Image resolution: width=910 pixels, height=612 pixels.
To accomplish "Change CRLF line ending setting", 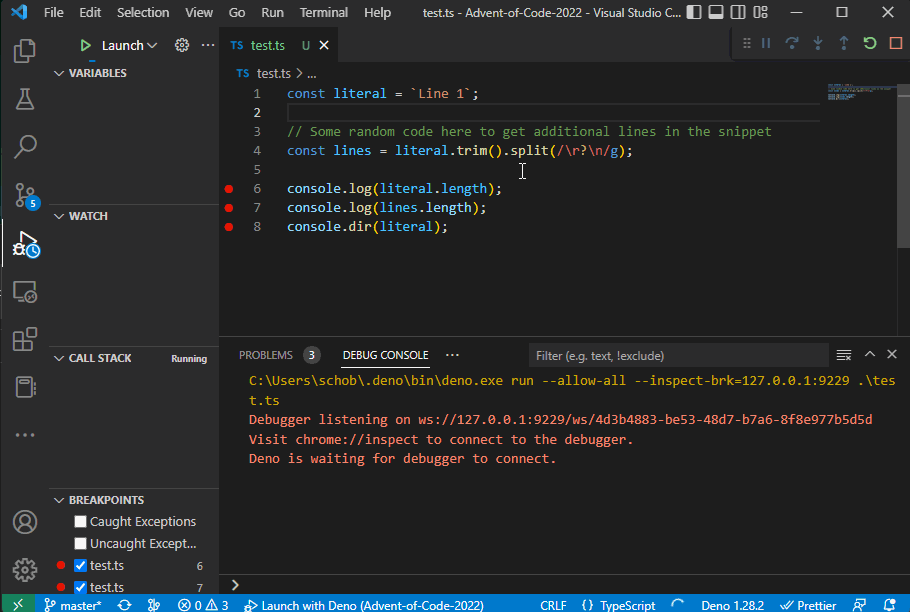I will click(x=552, y=605).
